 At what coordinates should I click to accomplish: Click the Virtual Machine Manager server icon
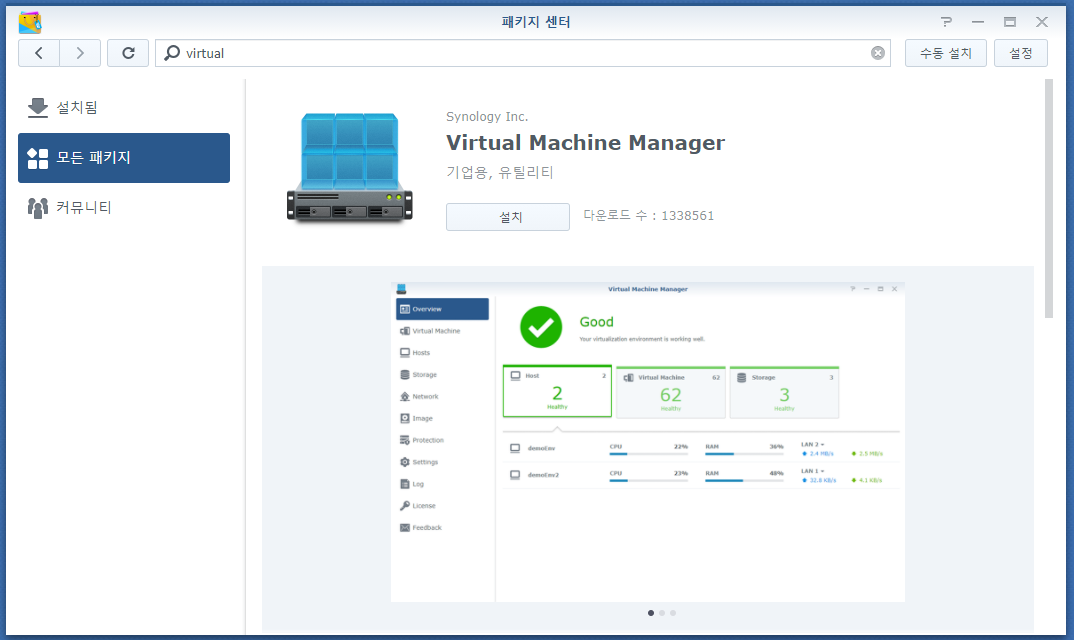click(x=349, y=168)
